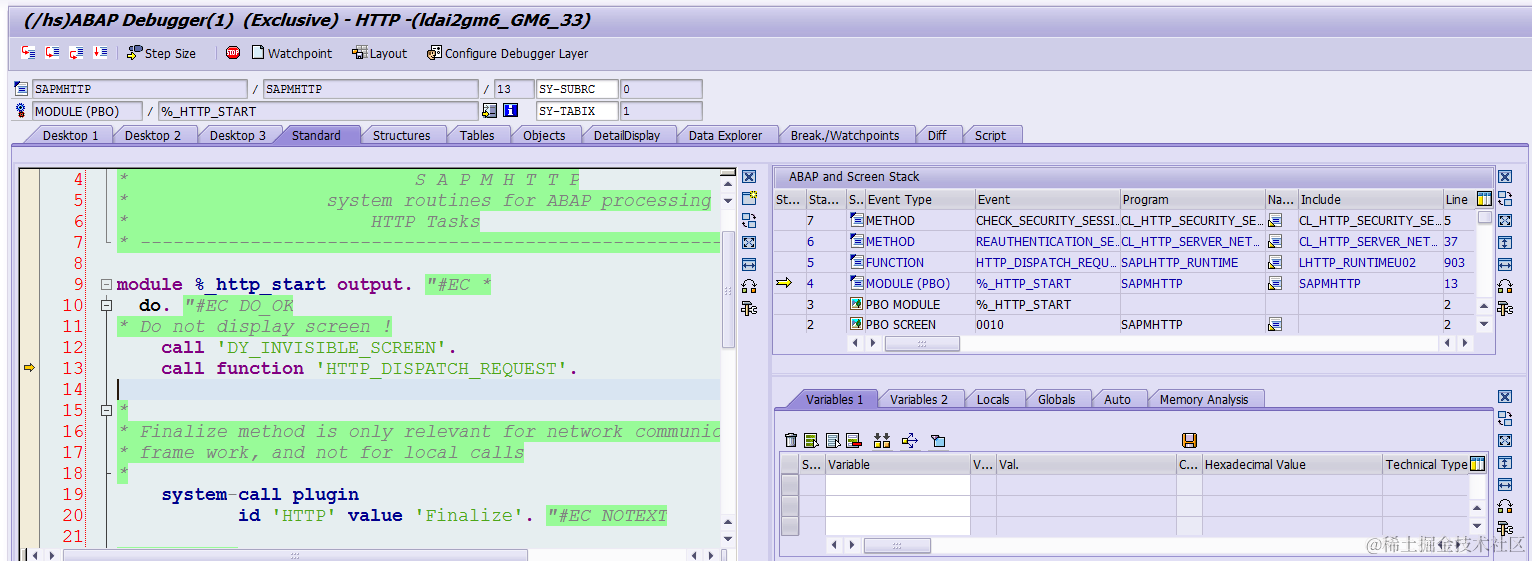Click the first Variable name input cell
Image resolution: width=1532 pixels, height=561 pixels.
[897, 484]
